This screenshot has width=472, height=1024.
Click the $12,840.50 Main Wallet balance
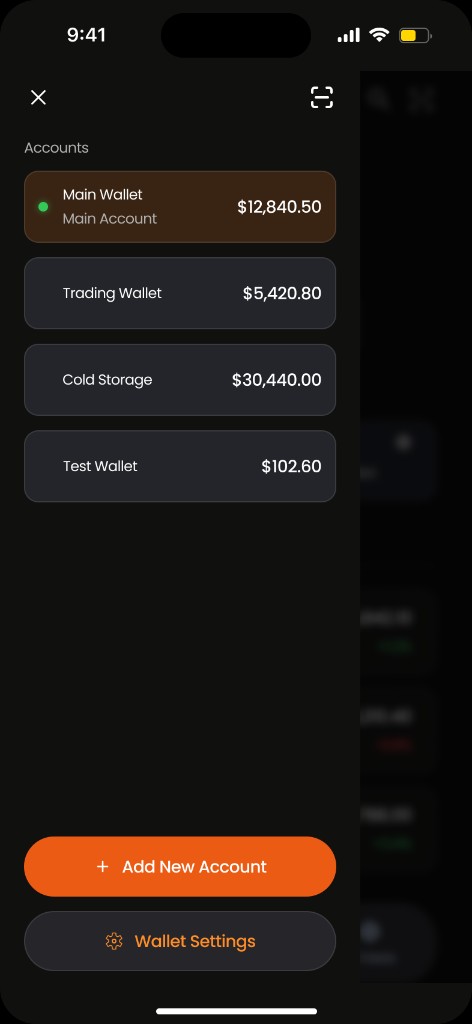coord(279,207)
